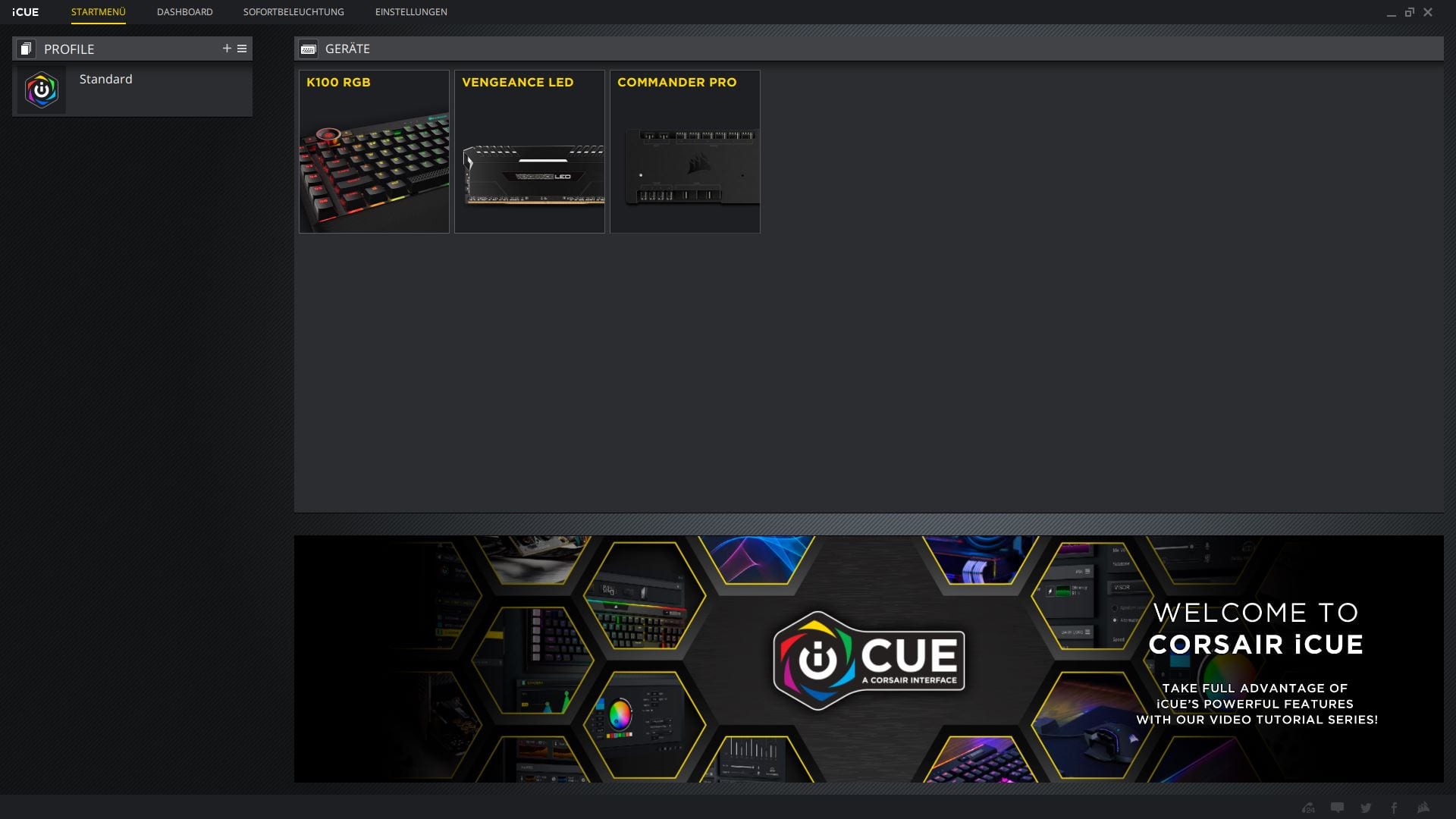
Task: Open the Sofortbeleuchtung tab
Action: tap(293, 12)
